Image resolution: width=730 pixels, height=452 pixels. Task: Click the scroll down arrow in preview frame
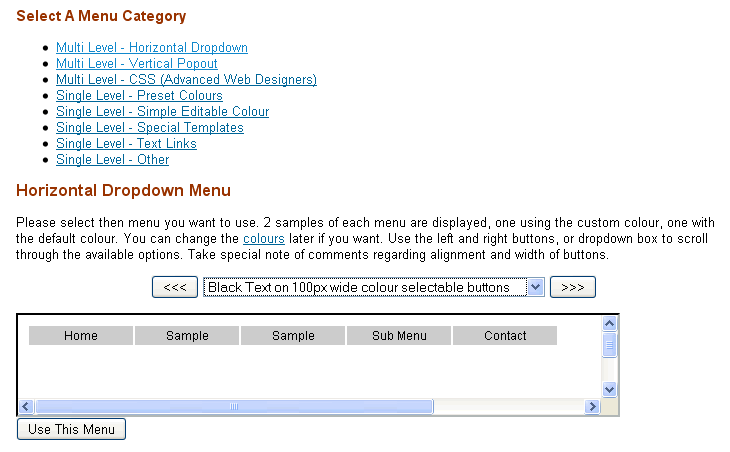609,389
